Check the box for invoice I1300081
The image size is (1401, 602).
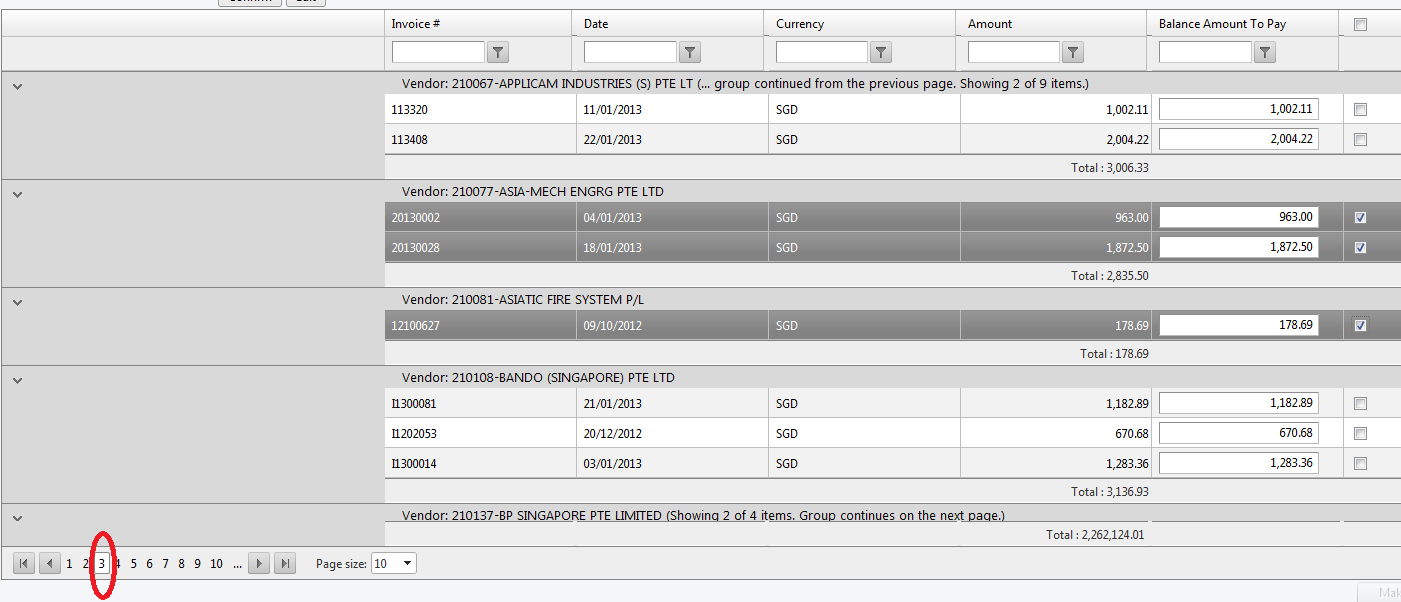(x=1360, y=404)
